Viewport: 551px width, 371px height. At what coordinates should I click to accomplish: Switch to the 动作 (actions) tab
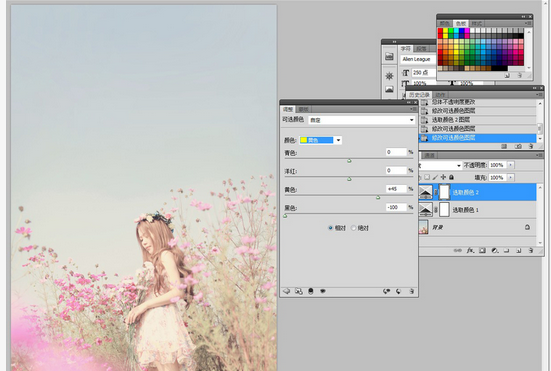[x=440, y=95]
